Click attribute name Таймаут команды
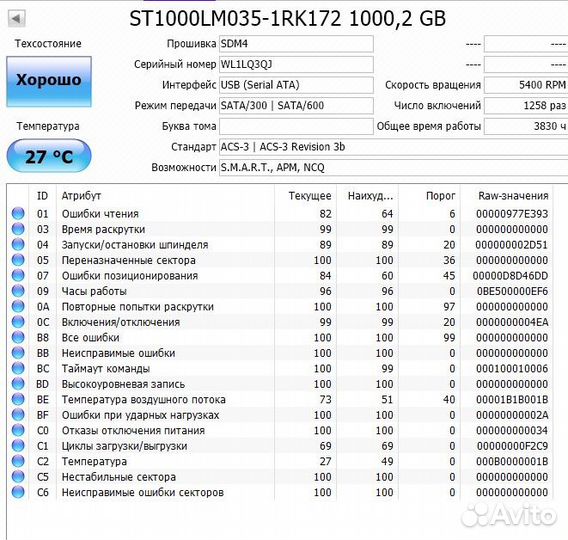568x540 pixels. 106,369
